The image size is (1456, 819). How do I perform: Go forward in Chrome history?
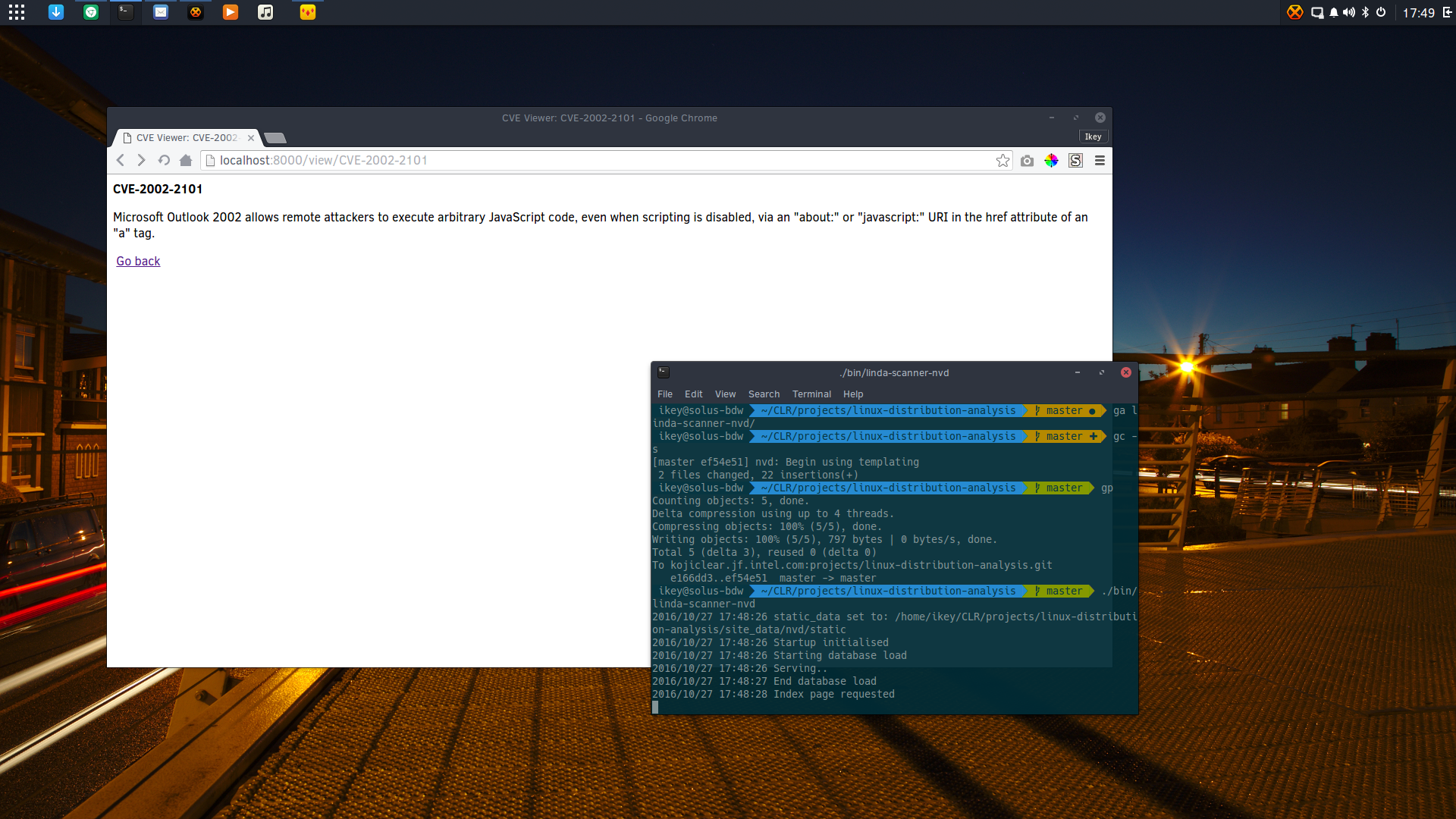click(x=141, y=160)
